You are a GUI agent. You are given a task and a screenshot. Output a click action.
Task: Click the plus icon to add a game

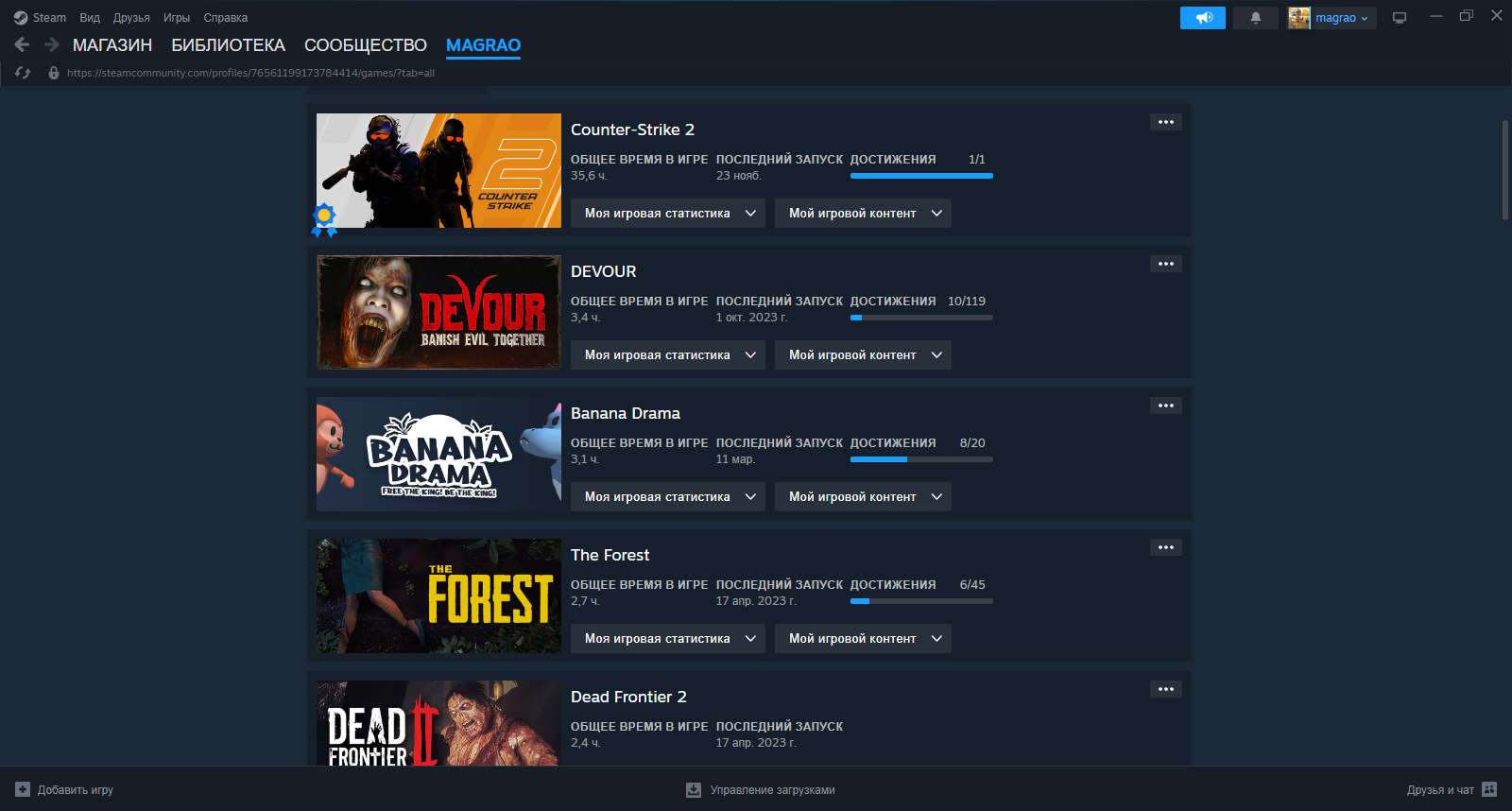click(x=23, y=789)
